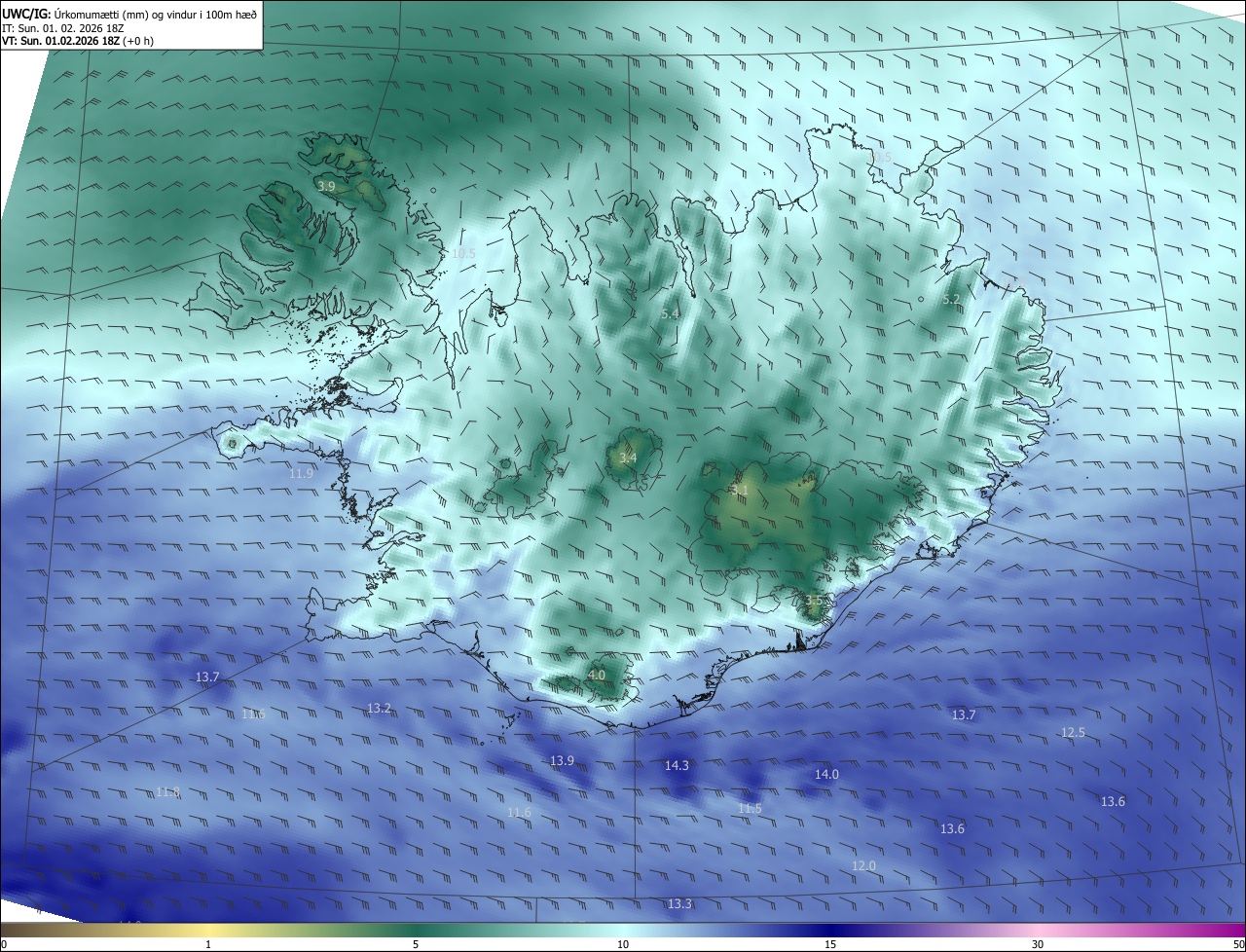Click the "15" tick label on the color scale
The height and width of the screenshot is (952, 1246).
[830, 944]
